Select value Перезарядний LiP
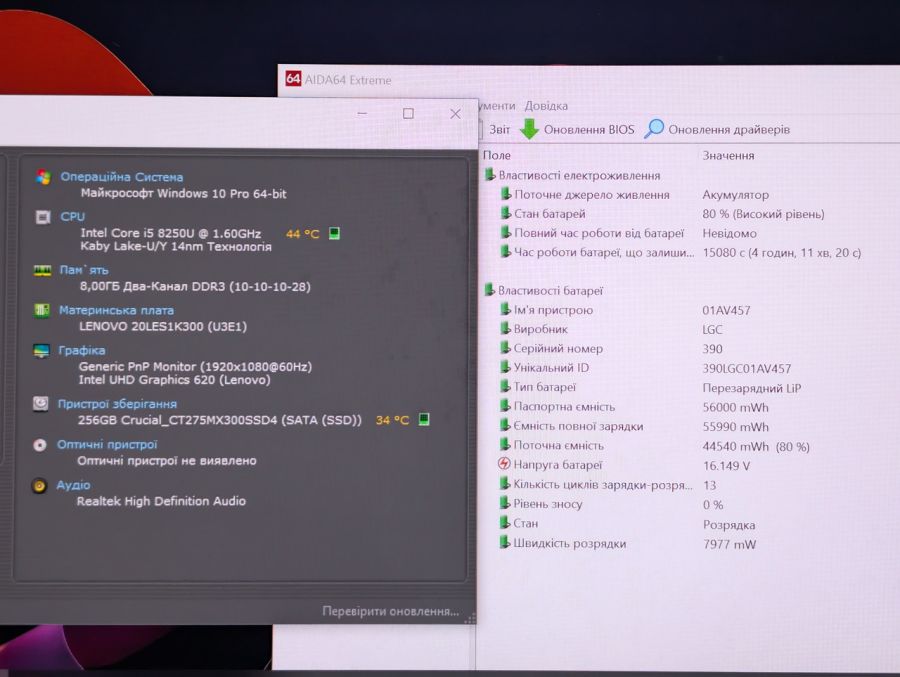The image size is (900, 677). pos(752,388)
